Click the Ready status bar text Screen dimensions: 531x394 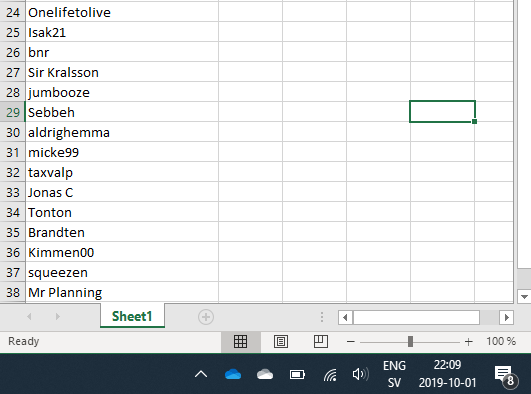coord(24,341)
